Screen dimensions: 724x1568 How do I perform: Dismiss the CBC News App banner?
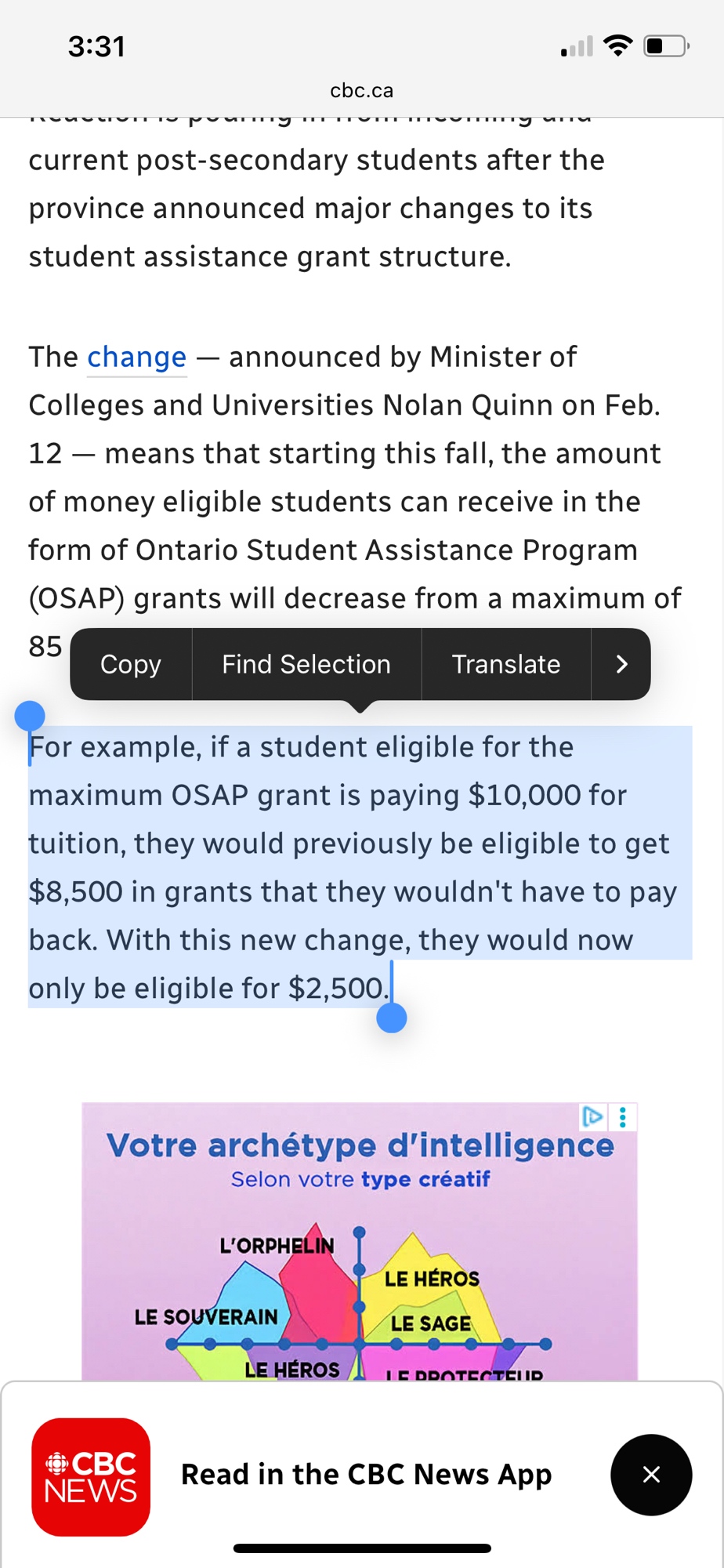pyautogui.click(x=651, y=1475)
